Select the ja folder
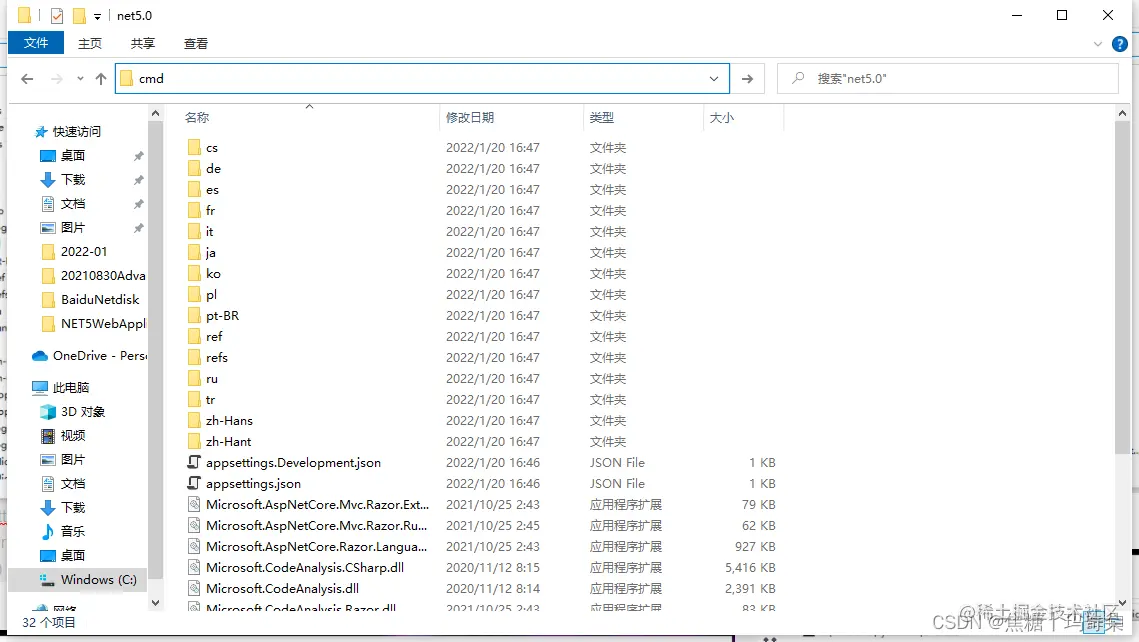The image size is (1139, 642). (211, 252)
